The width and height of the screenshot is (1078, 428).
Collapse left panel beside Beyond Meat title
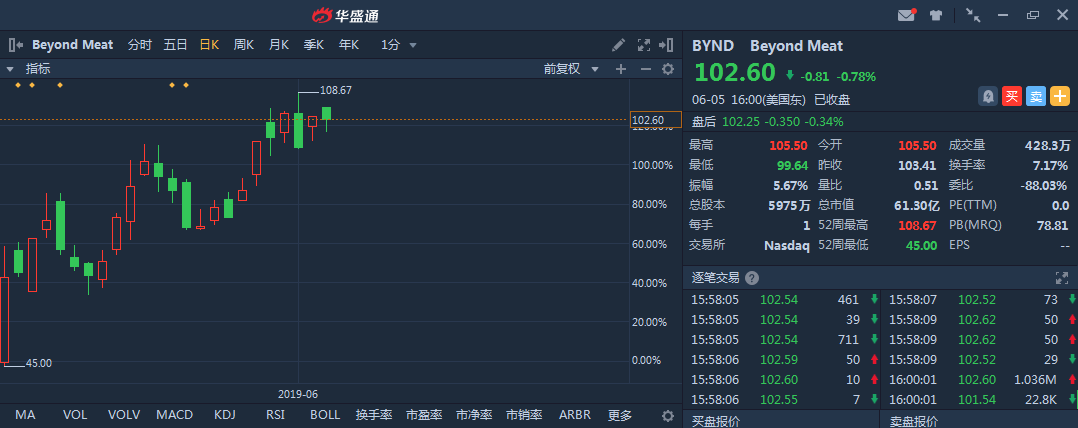pyautogui.click(x=16, y=45)
